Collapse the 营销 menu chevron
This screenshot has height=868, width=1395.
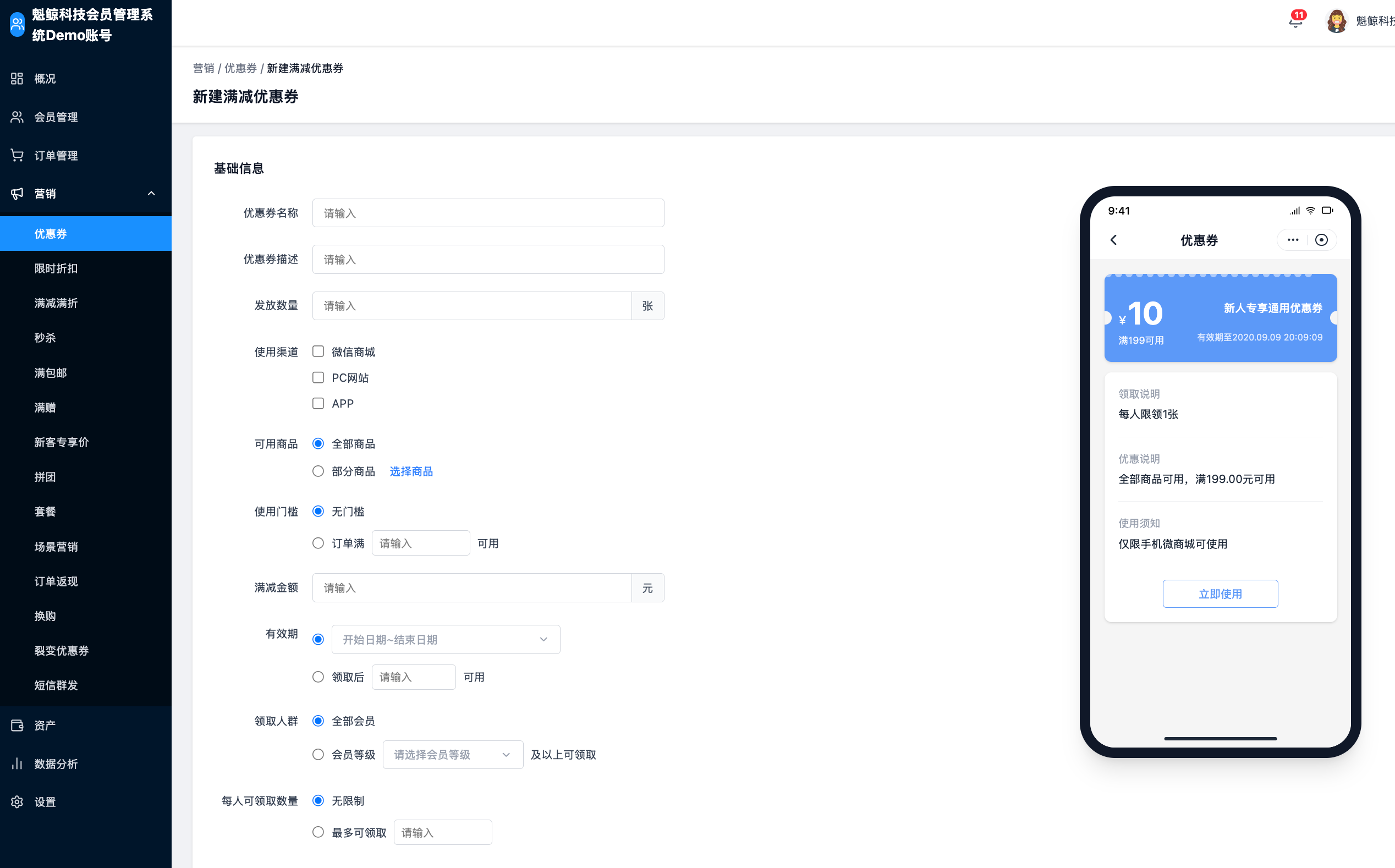coord(152,194)
